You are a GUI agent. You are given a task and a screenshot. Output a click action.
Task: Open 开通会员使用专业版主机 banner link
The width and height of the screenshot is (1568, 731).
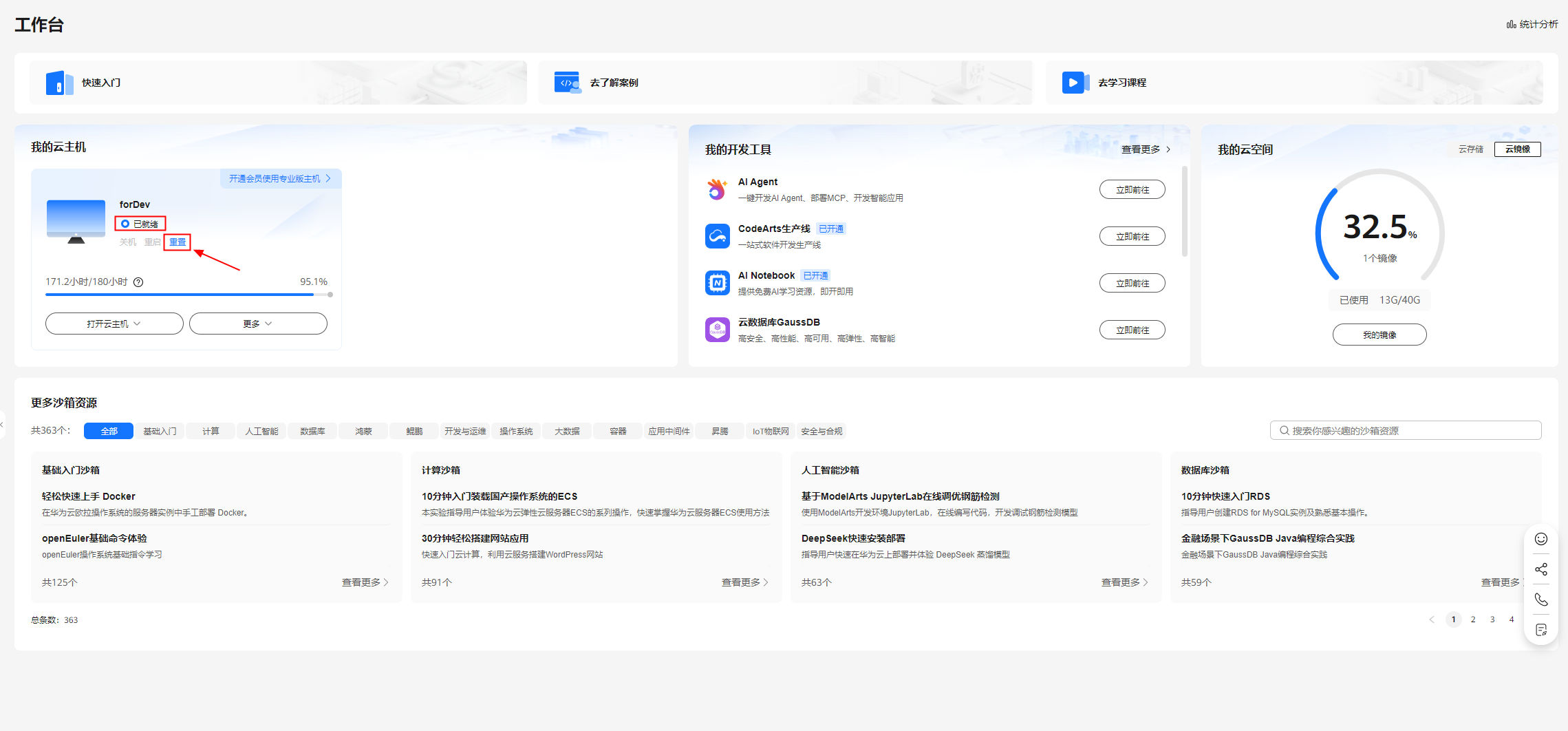280,178
